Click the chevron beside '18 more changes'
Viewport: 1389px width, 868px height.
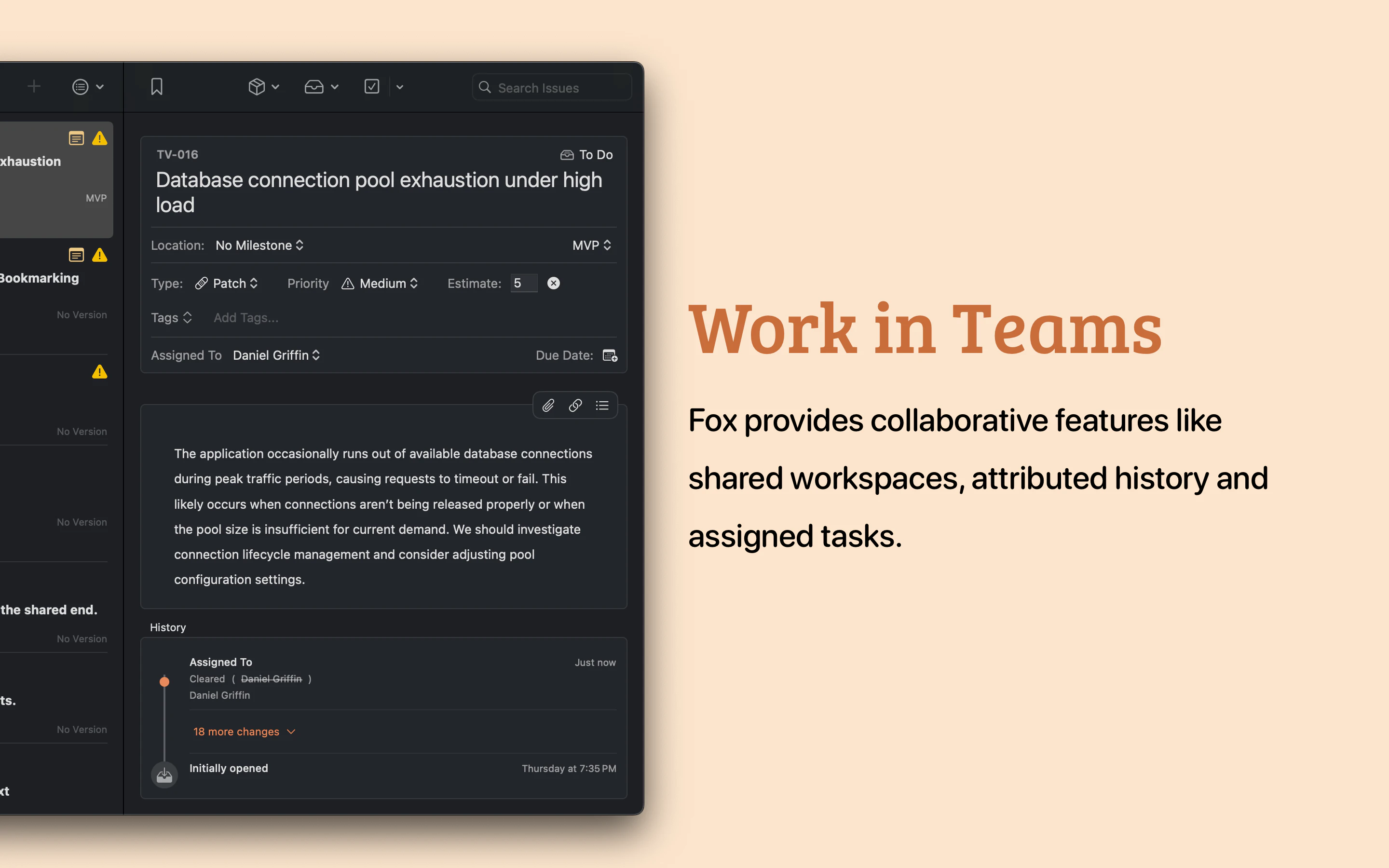tap(291, 732)
